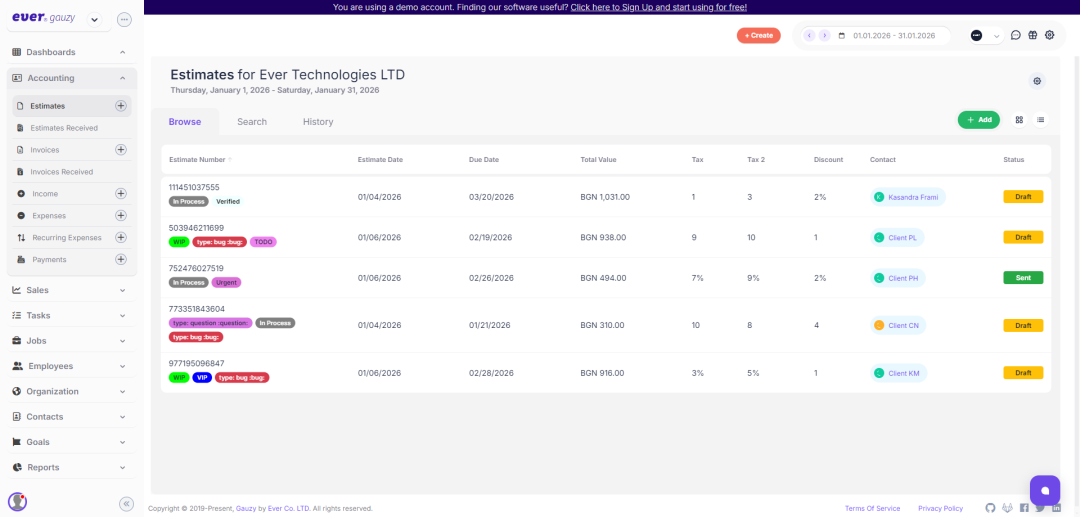1080x517 pixels.
Task: Expand the Sales menu section
Action: 68,290
